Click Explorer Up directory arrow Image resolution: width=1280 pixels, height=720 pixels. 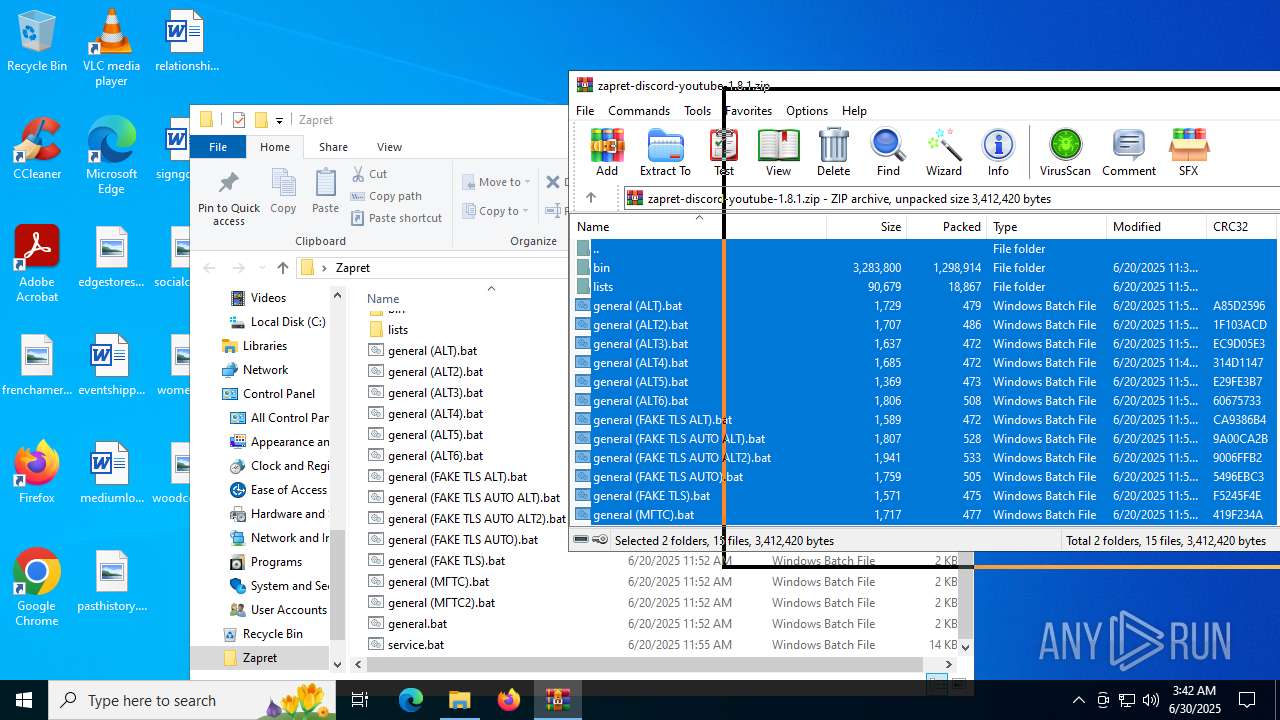click(283, 267)
